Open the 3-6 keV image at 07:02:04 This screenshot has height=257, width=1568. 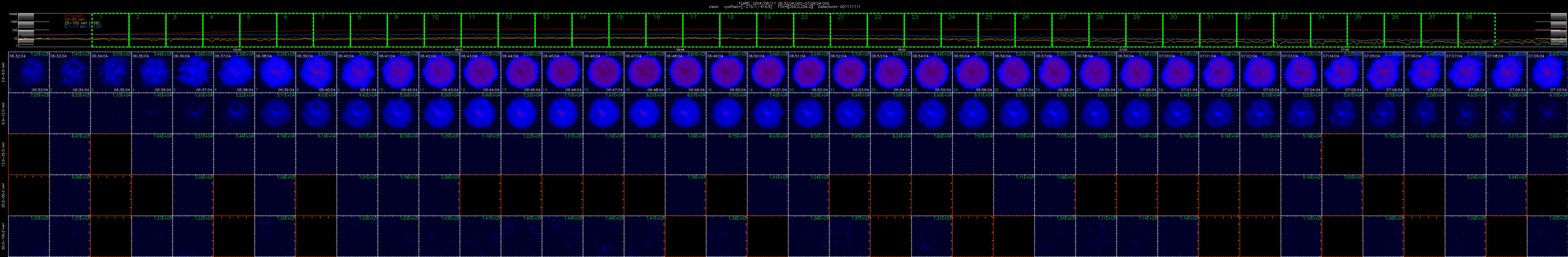coord(1261,72)
